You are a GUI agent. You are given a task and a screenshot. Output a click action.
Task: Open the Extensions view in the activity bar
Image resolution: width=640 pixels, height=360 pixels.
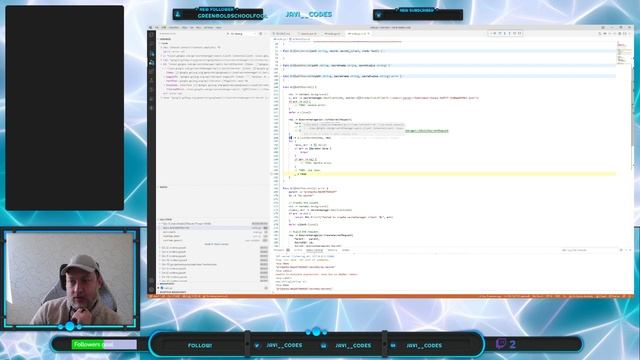coord(151,71)
